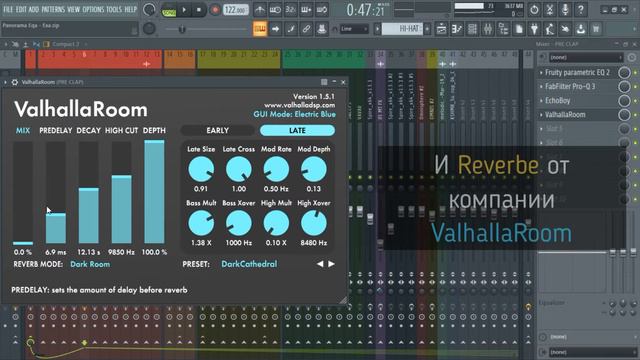Go to next preset arrow

click(x=331, y=264)
